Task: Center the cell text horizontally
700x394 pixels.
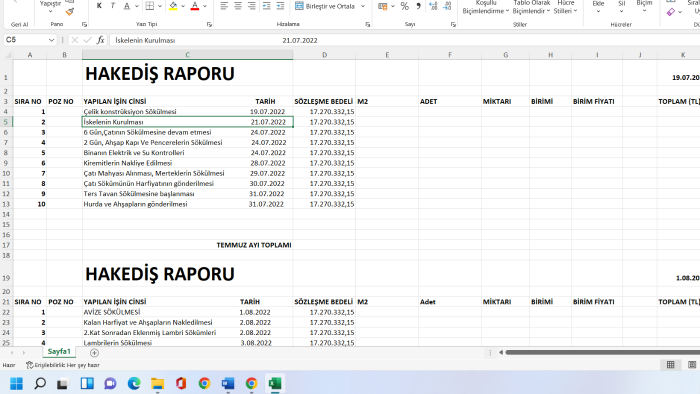Action: click(238, 6)
